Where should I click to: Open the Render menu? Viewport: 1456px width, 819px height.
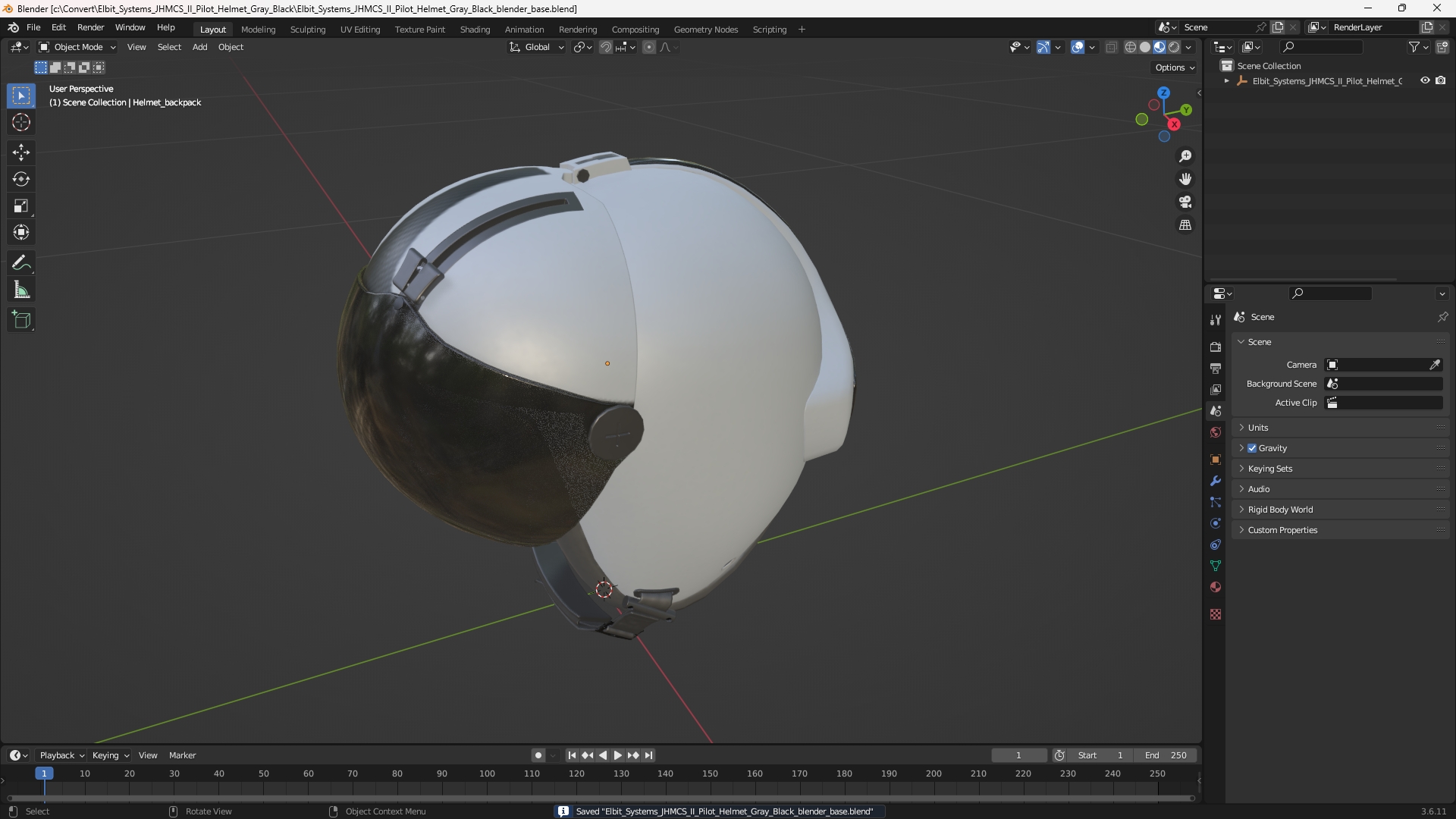(x=90, y=27)
